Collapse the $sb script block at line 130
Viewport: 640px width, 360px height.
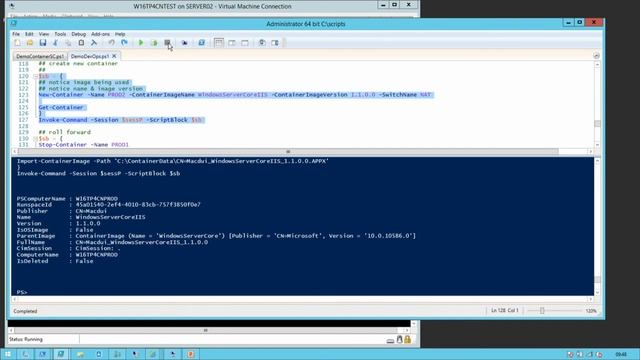click(x=36, y=139)
